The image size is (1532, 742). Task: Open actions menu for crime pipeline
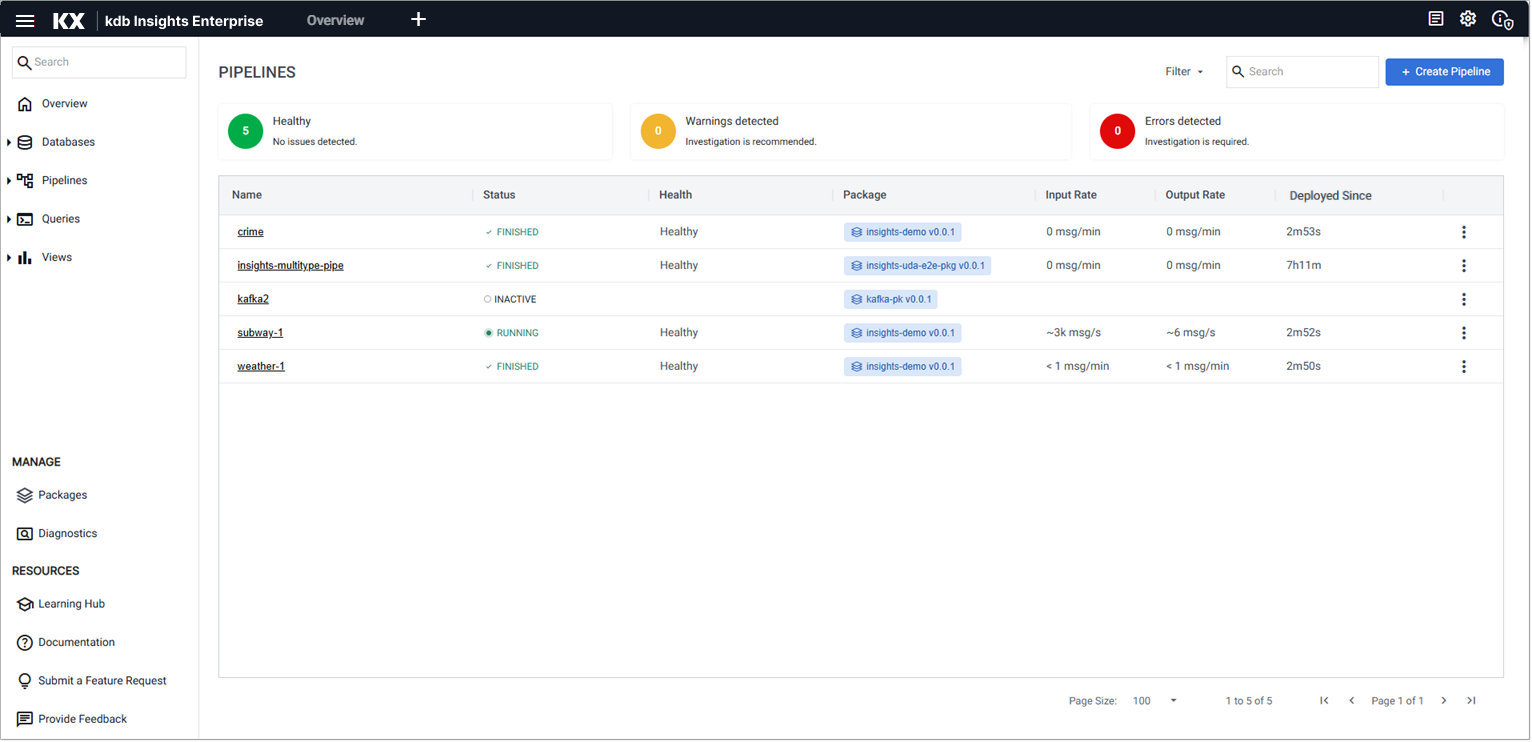(1463, 232)
